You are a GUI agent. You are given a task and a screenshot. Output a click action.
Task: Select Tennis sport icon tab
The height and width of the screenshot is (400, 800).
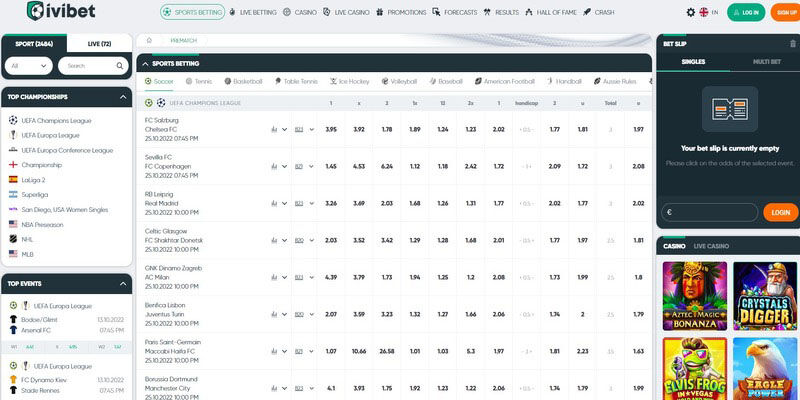[199, 82]
